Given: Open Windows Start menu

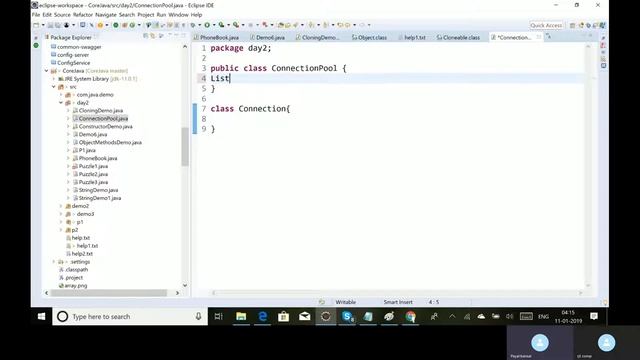Looking at the screenshot, I should click(x=41, y=316).
